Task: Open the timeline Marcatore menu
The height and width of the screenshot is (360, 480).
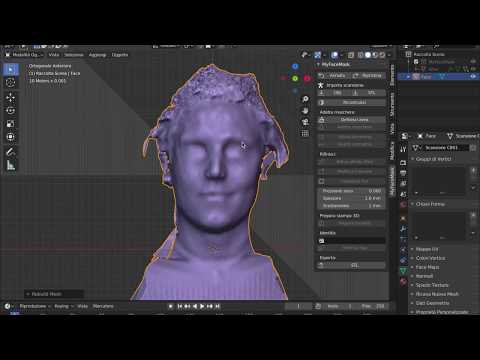Action: point(103,306)
